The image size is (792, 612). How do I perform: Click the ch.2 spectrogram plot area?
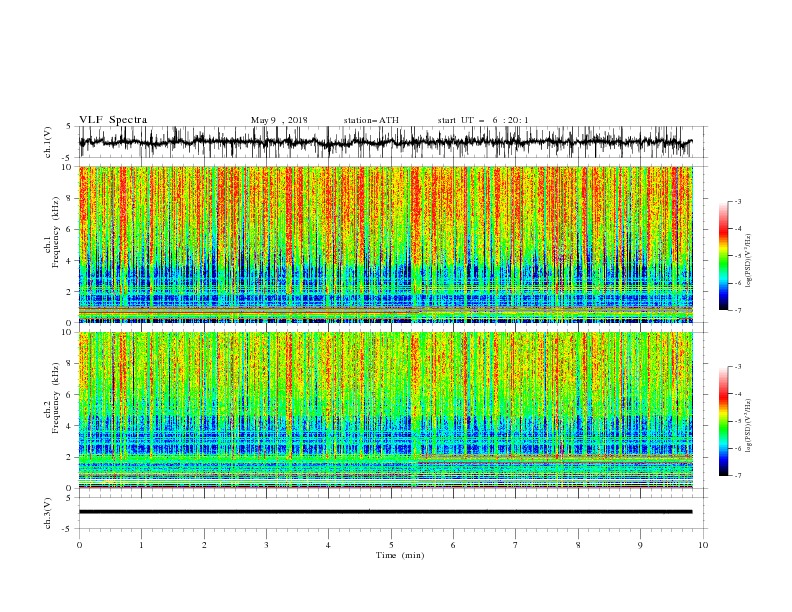[385, 410]
